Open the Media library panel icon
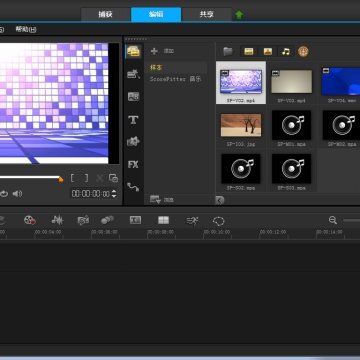This screenshot has height=360, width=360. pos(134,52)
